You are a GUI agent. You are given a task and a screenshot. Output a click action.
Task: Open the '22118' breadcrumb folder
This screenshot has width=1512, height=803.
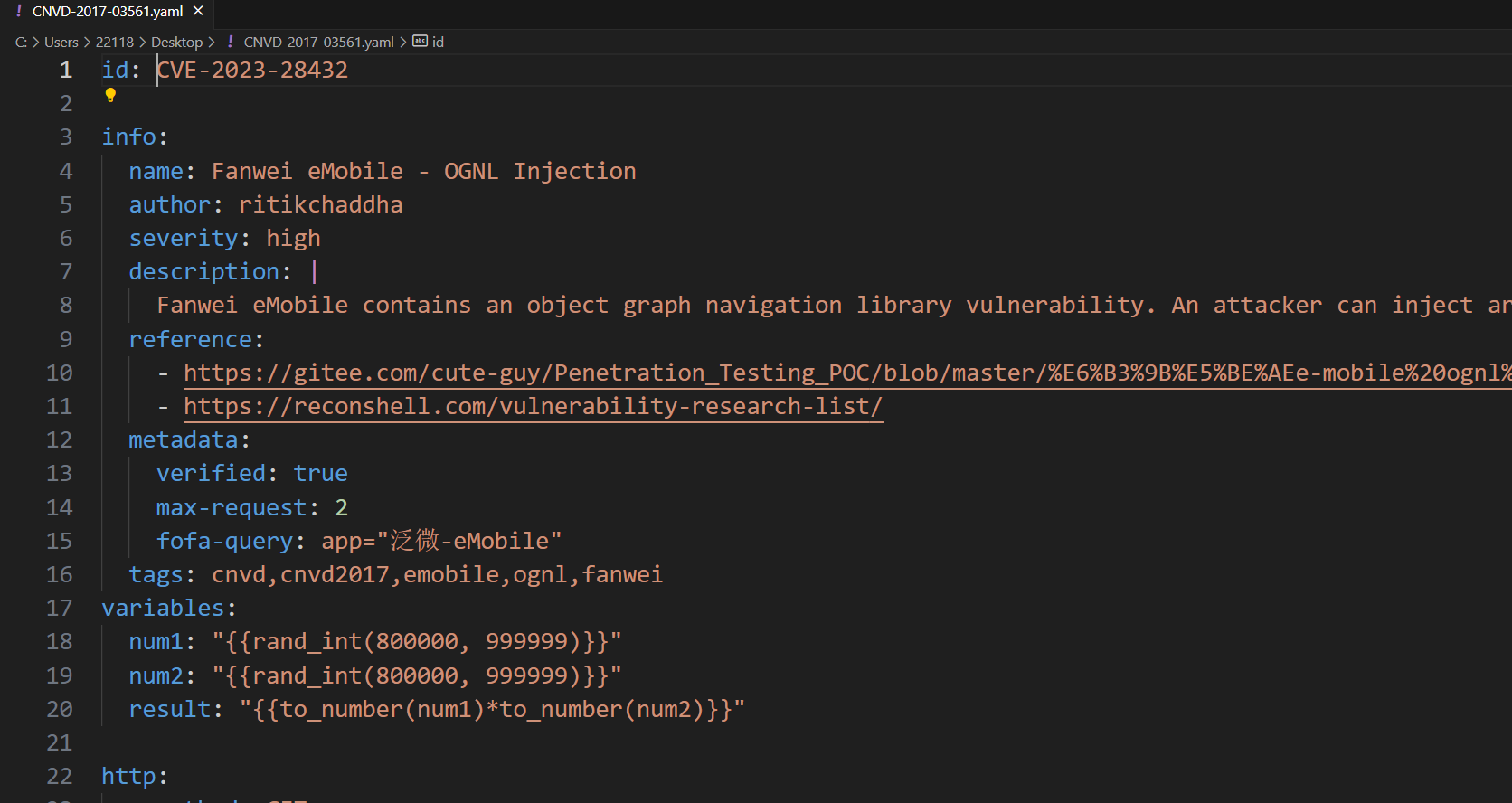click(x=115, y=42)
